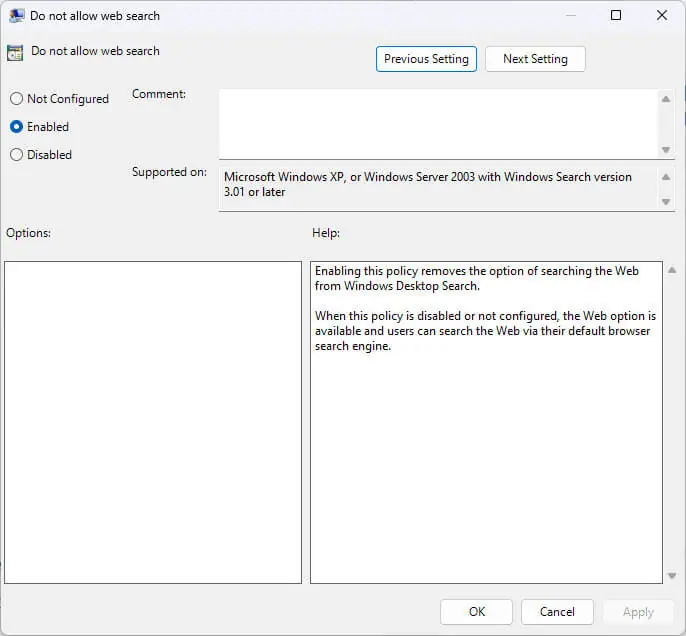Screen dimensions: 686x636
Task: Click Help pane scroll up arrow
Action: click(x=672, y=270)
